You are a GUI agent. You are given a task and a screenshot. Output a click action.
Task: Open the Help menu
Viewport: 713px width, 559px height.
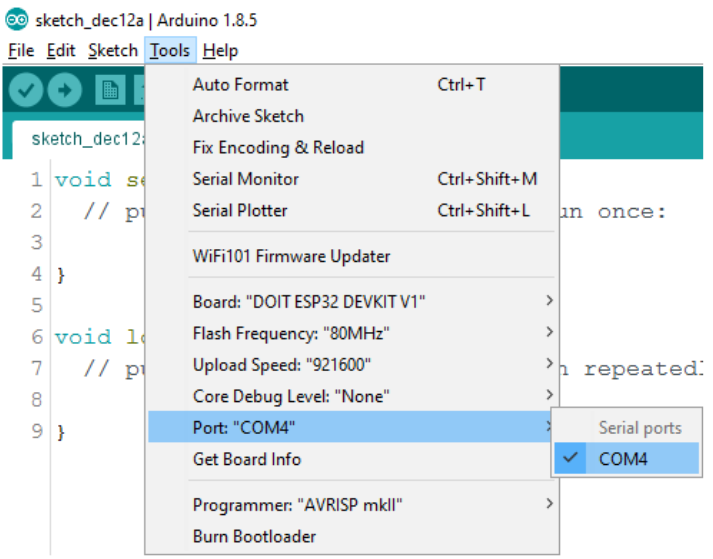click(x=220, y=50)
